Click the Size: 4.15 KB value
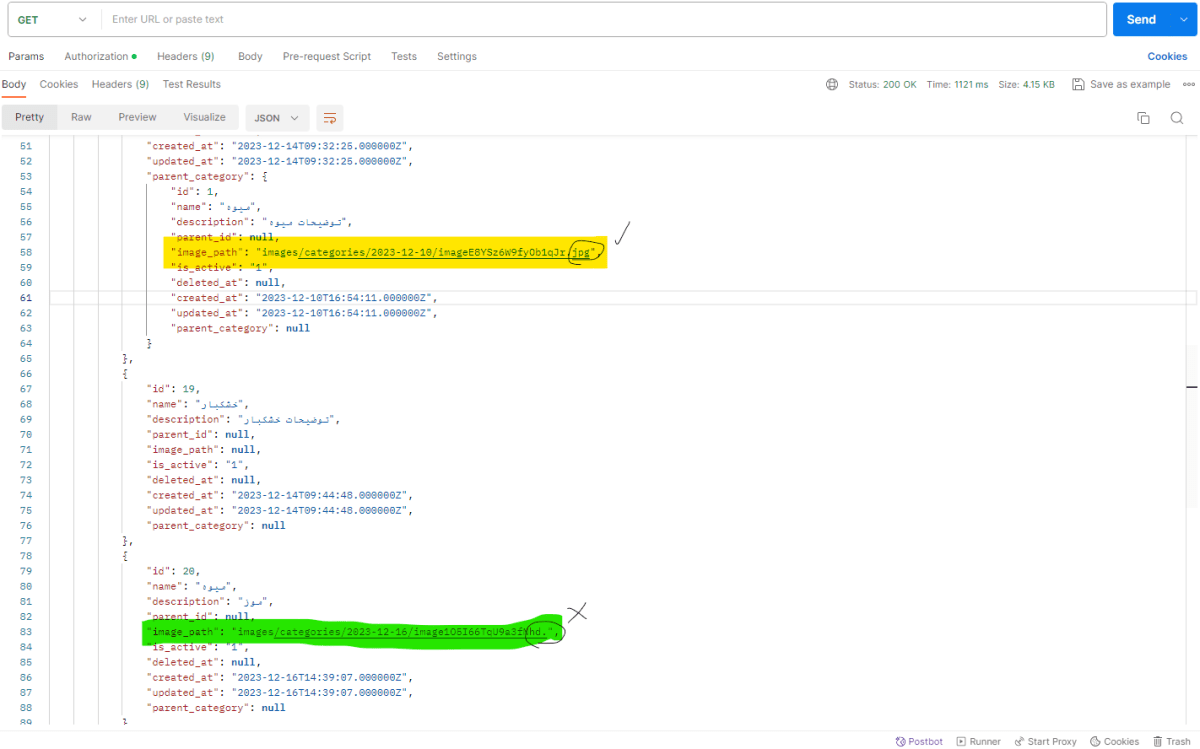Screen dimensions: 1200x749 click(1026, 85)
